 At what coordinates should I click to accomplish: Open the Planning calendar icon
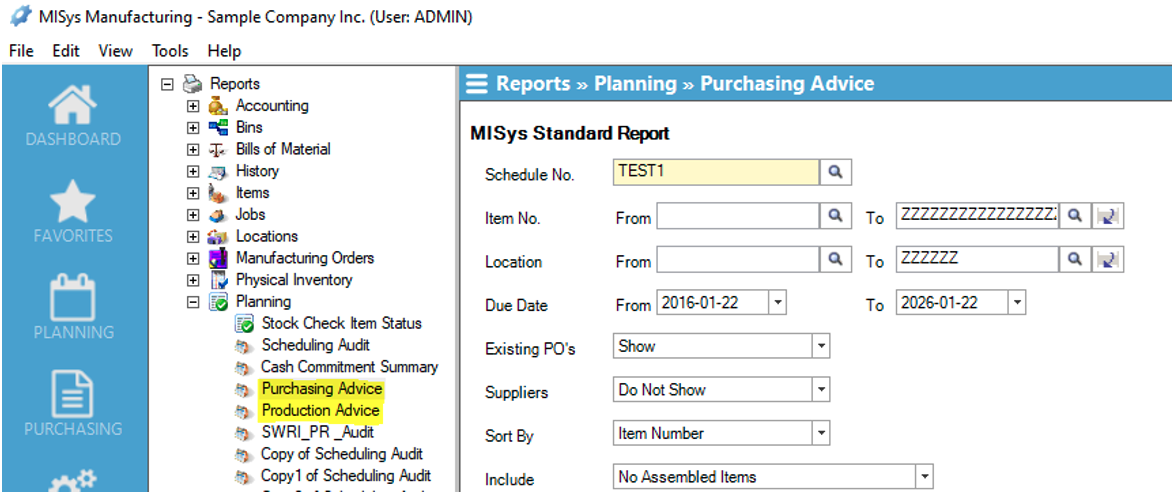click(73, 298)
